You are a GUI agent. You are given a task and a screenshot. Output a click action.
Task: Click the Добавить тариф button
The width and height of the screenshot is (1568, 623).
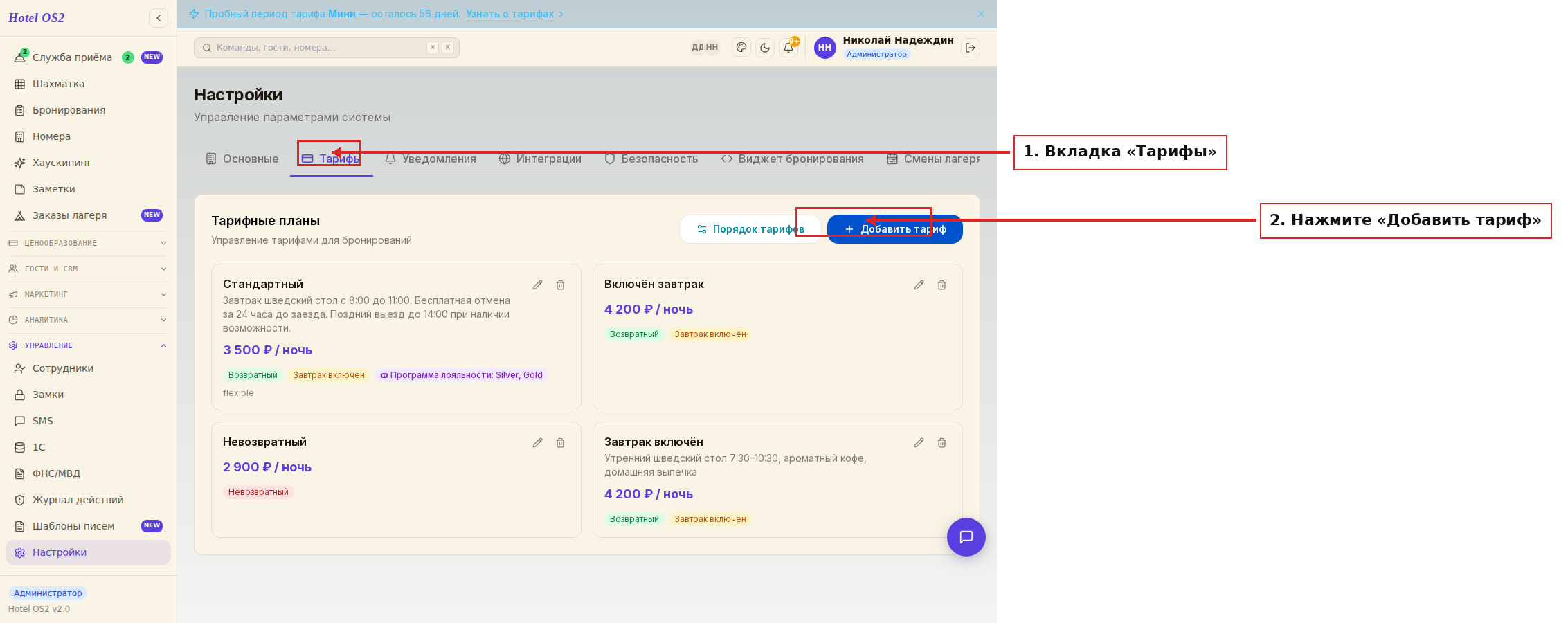coord(894,229)
